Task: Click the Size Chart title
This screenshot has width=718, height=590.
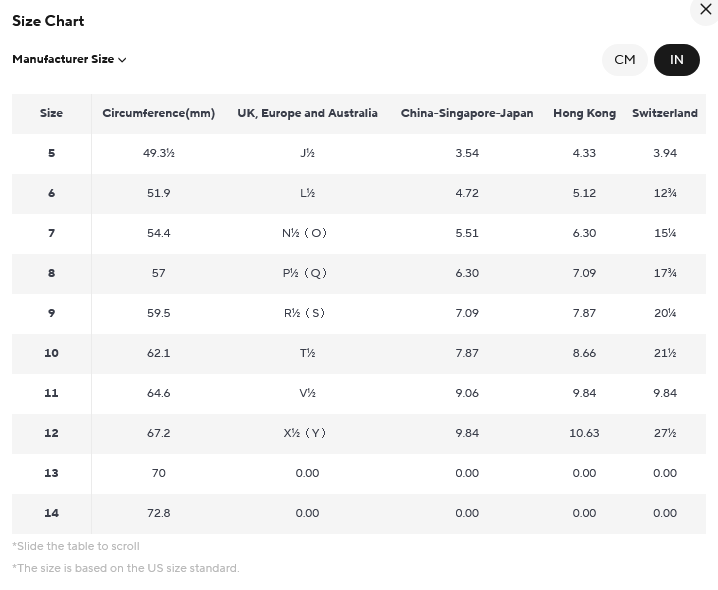Action: tap(48, 21)
